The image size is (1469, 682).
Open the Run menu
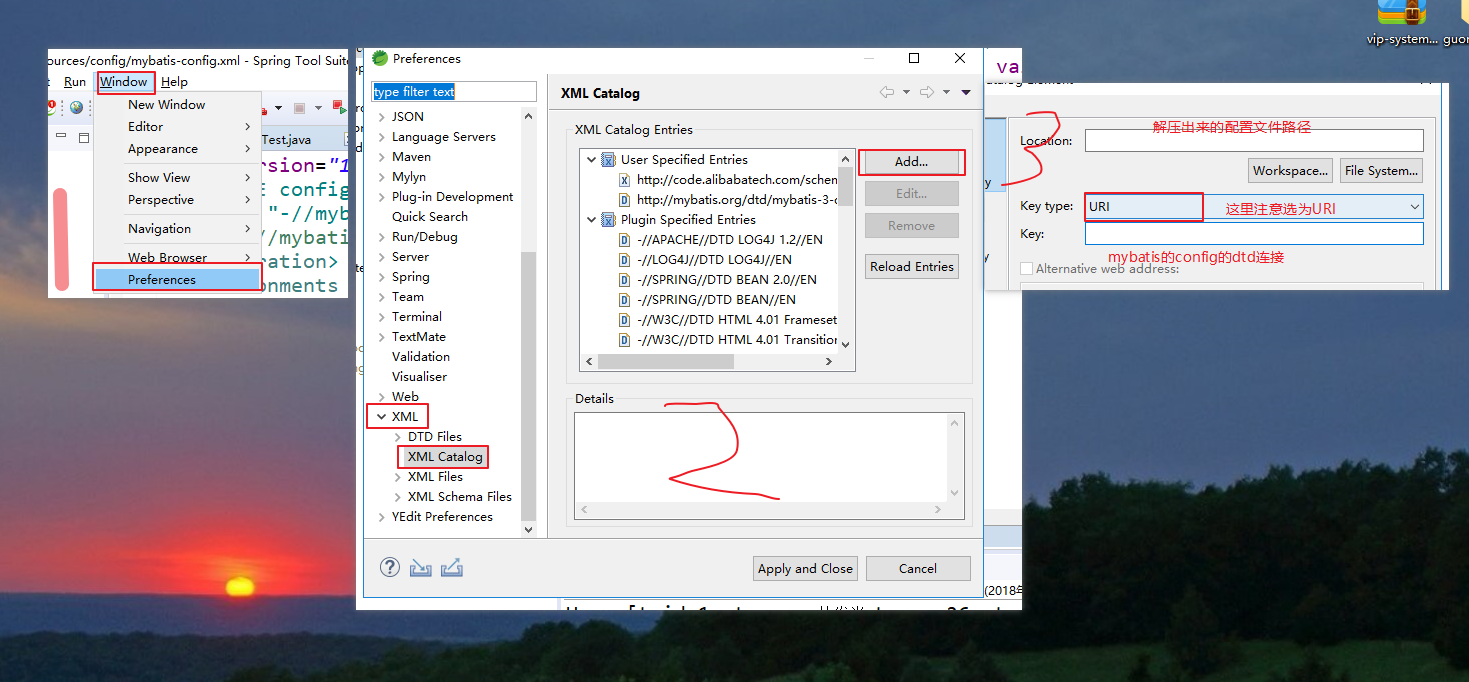point(75,82)
